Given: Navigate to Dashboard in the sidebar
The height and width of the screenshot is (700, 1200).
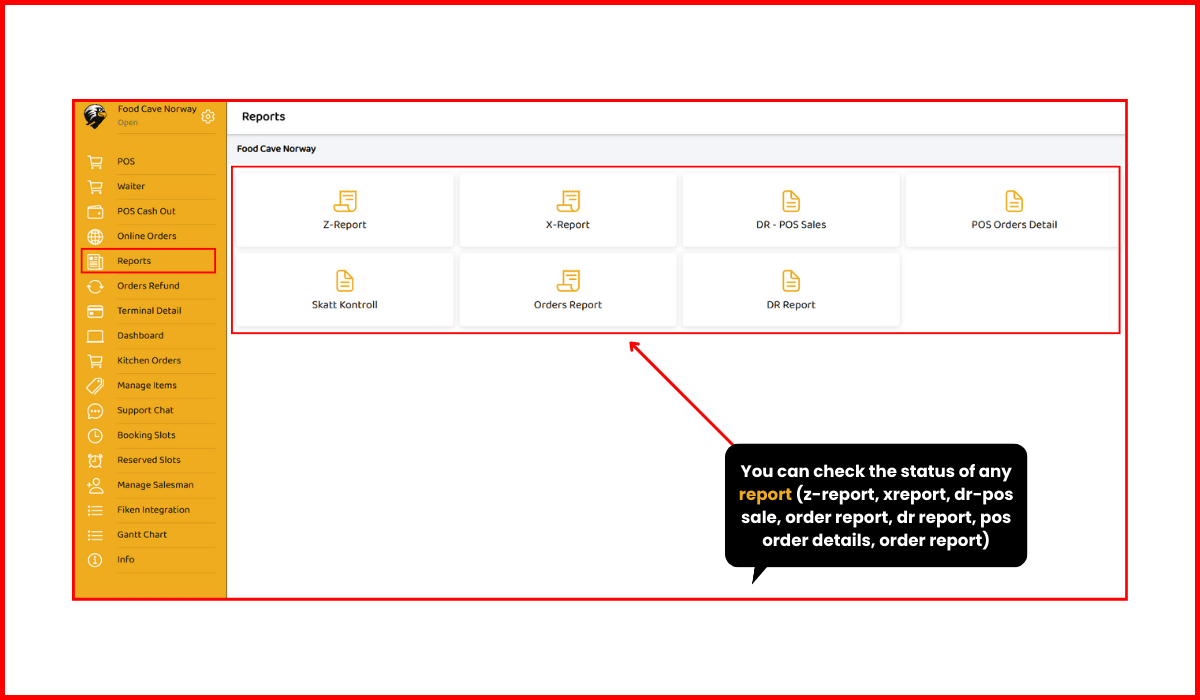Looking at the screenshot, I should click(x=140, y=336).
